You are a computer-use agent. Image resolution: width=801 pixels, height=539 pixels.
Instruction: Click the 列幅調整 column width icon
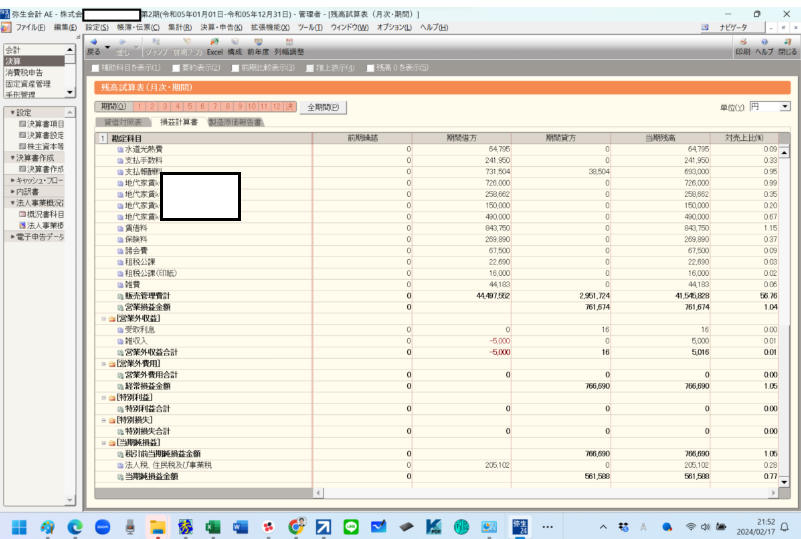[x=288, y=45]
